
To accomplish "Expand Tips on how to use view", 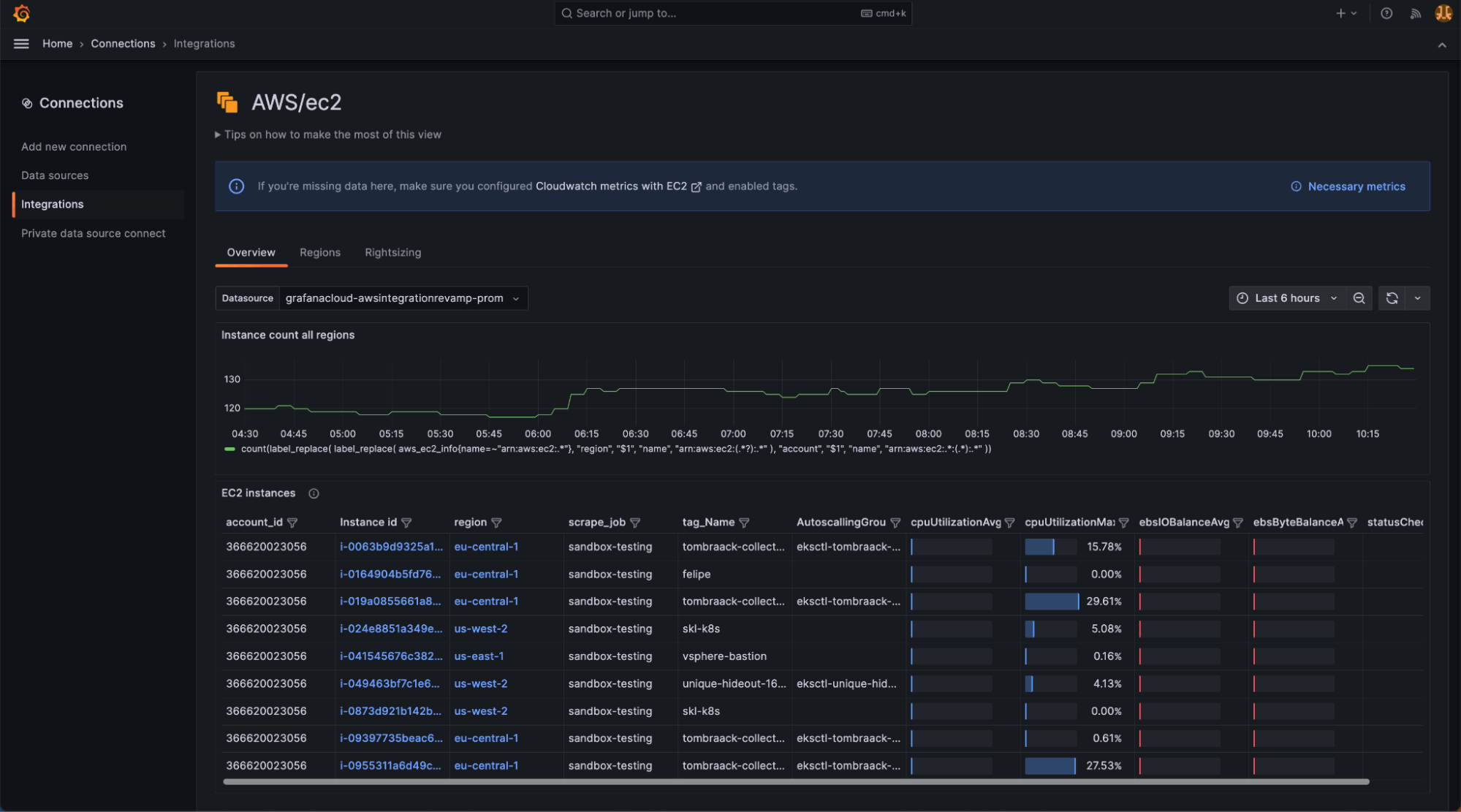I will (328, 134).
